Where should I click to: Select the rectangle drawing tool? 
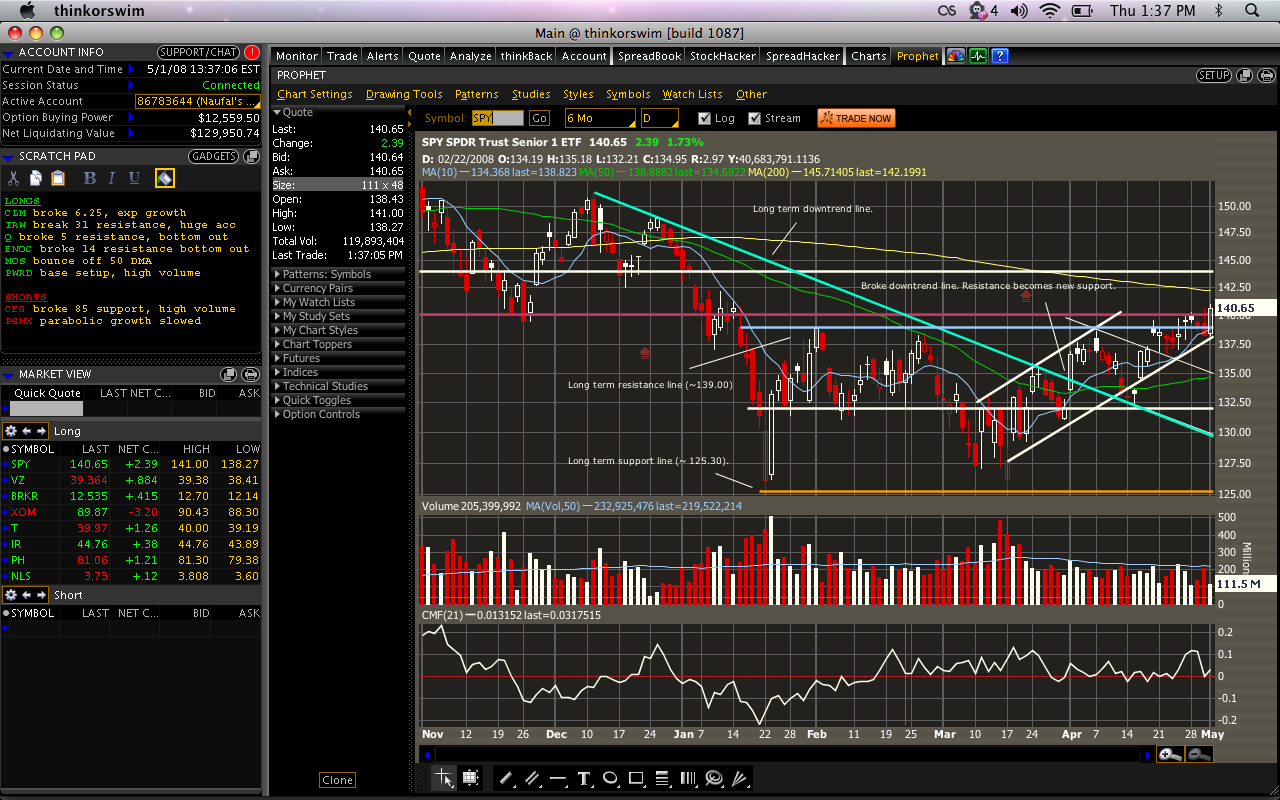coord(636,777)
